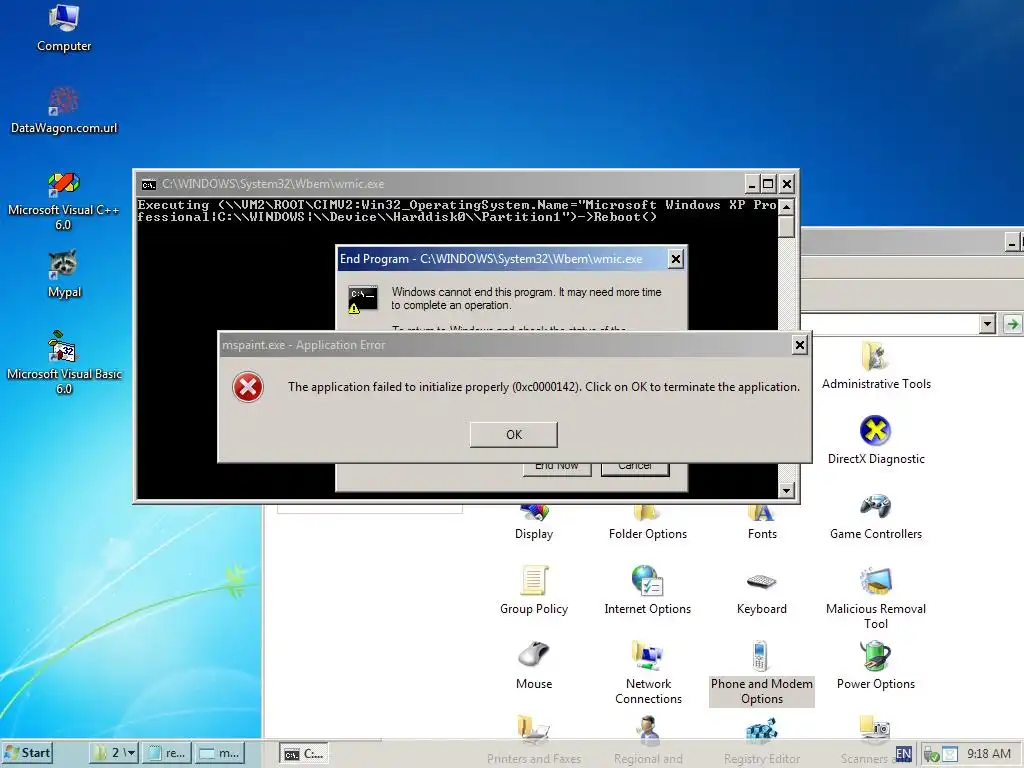Open Administrative Tools in Control Panel
This screenshot has height=768, width=1024.
876,366
